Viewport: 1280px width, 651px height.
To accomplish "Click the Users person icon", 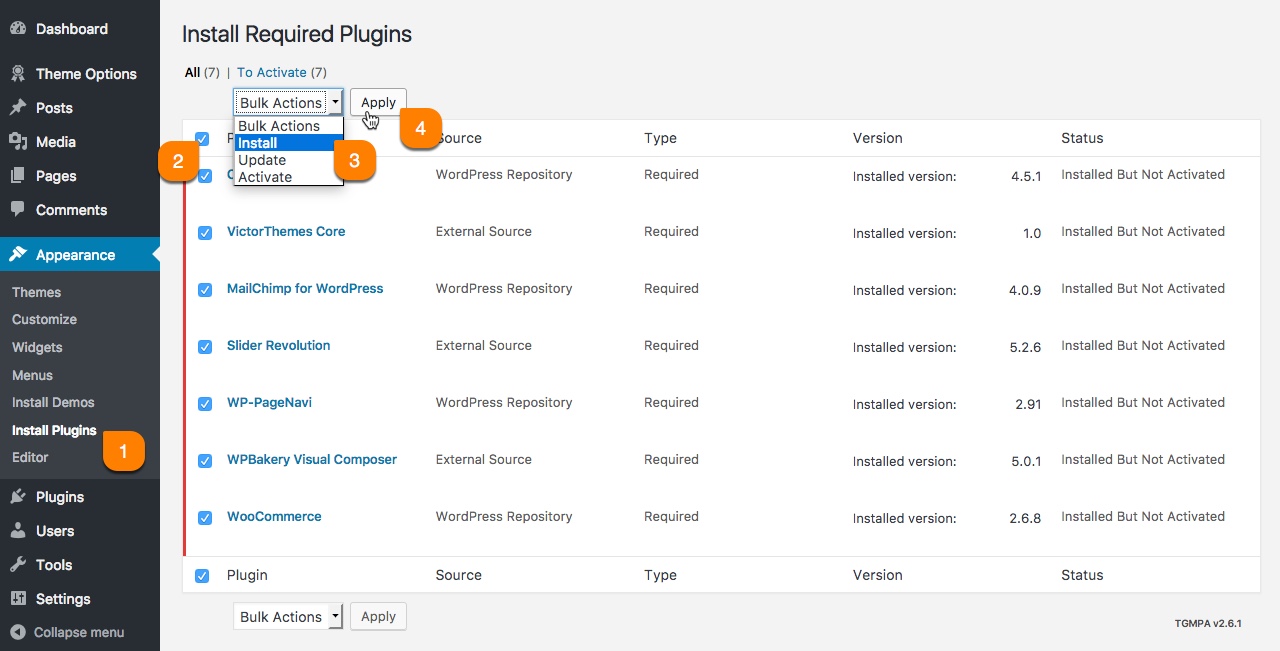I will pos(21,530).
